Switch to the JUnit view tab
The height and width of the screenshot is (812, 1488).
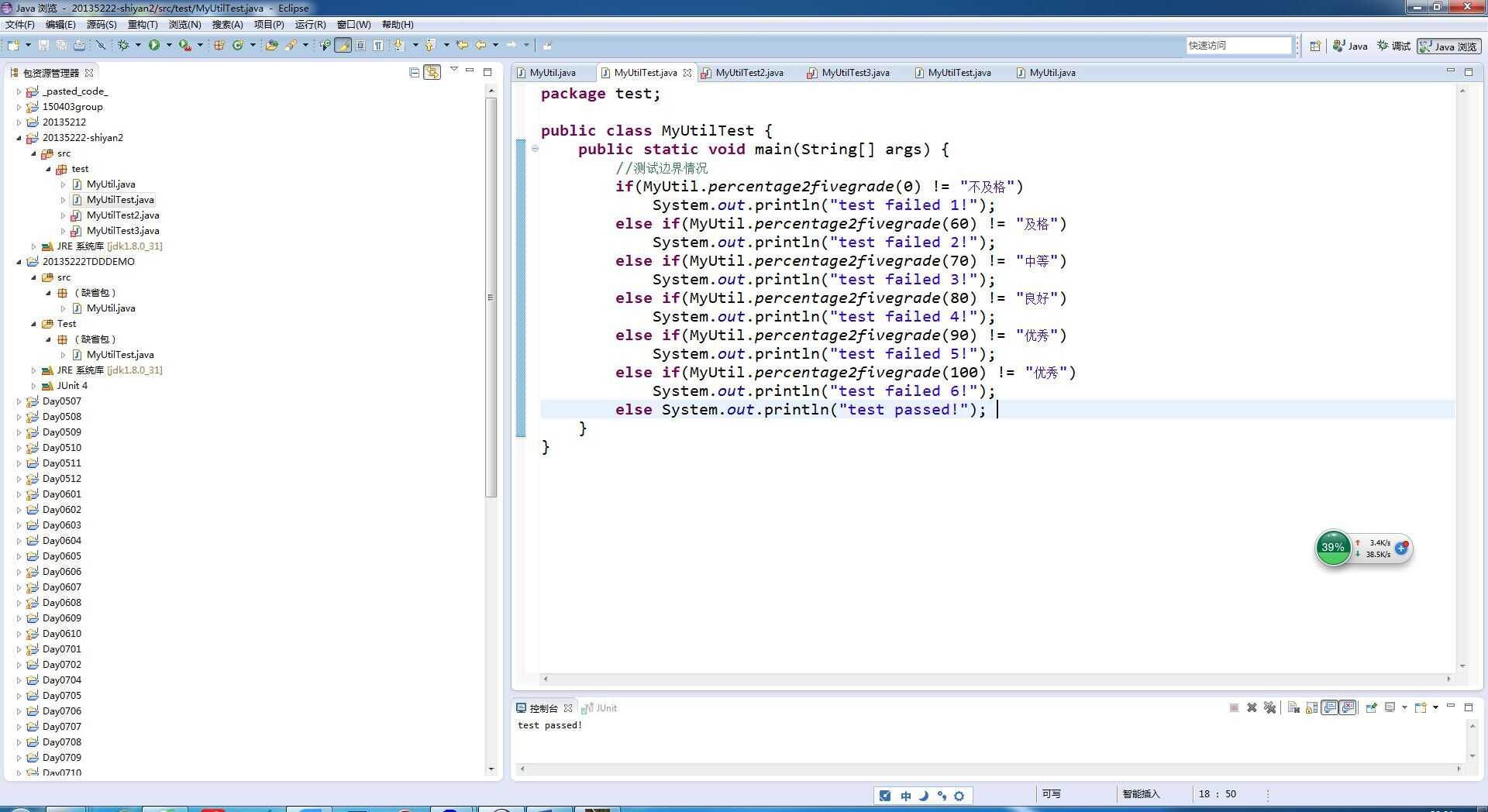click(600, 708)
